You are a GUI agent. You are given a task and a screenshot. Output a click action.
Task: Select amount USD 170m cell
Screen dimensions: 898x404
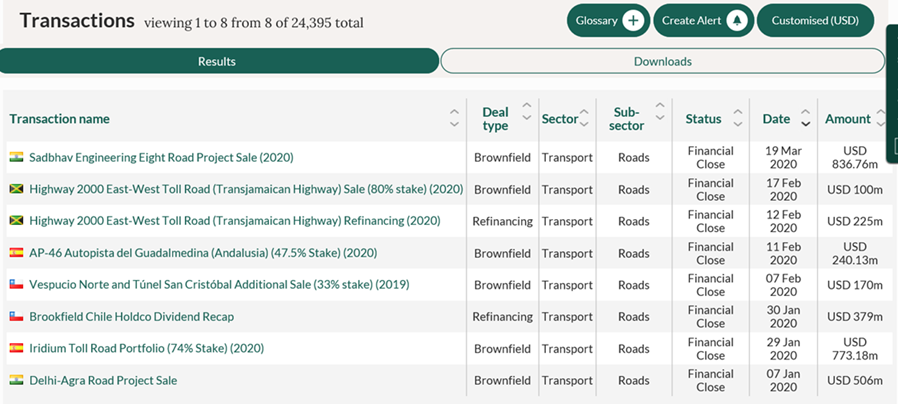pyautogui.click(x=855, y=285)
